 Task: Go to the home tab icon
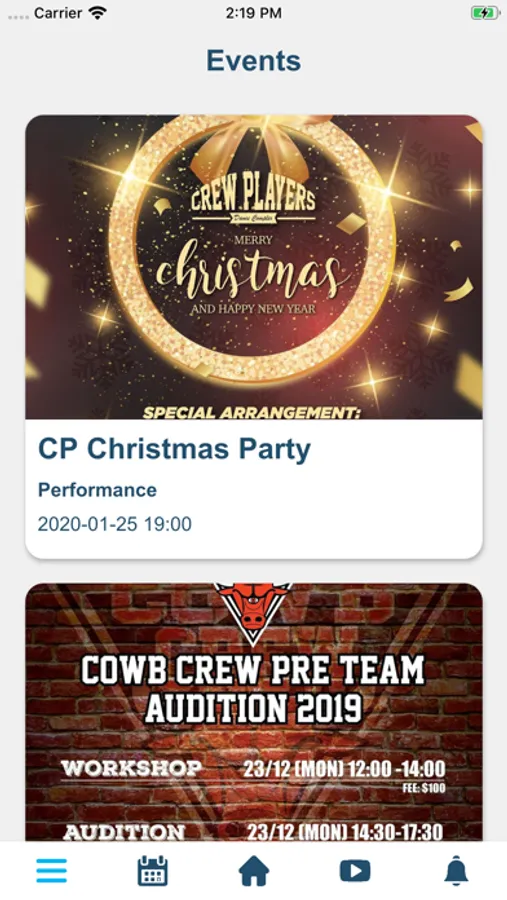[254, 871]
